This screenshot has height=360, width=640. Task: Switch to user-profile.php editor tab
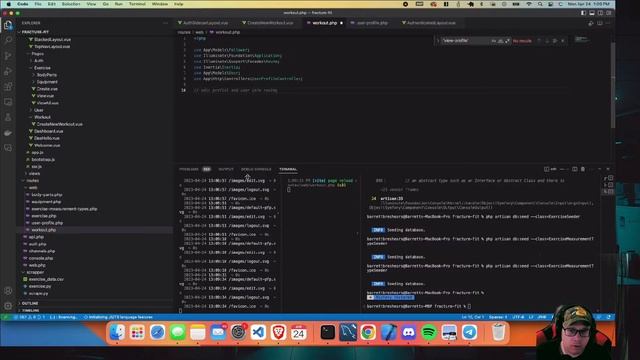371,23
